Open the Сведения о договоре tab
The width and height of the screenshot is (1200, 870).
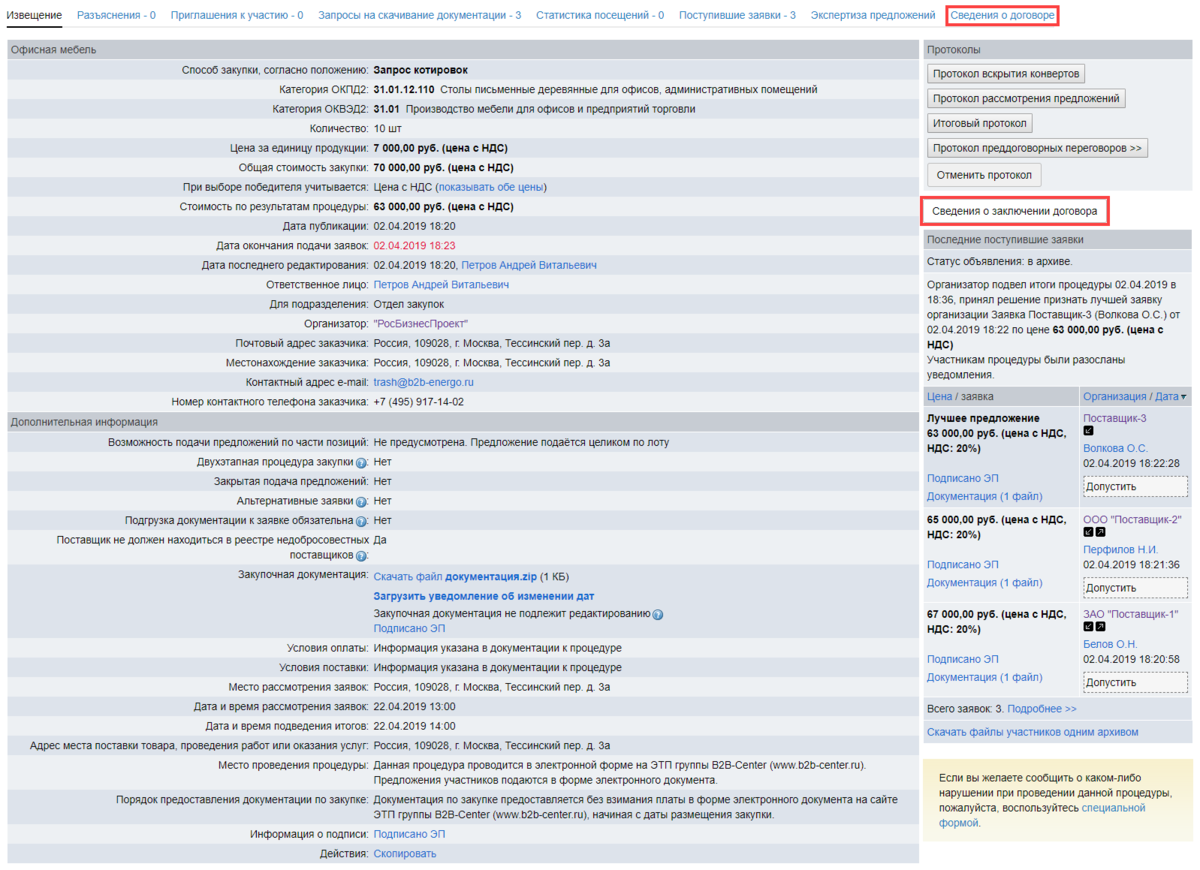pos(1002,16)
